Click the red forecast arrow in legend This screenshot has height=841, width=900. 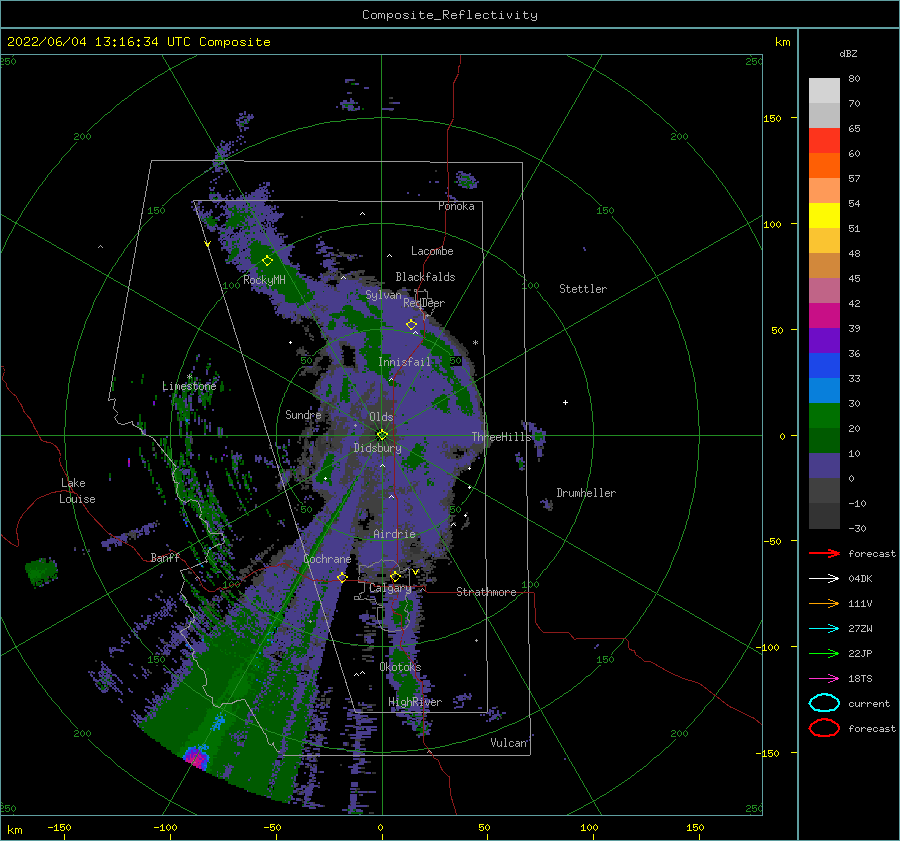pyautogui.click(x=824, y=553)
